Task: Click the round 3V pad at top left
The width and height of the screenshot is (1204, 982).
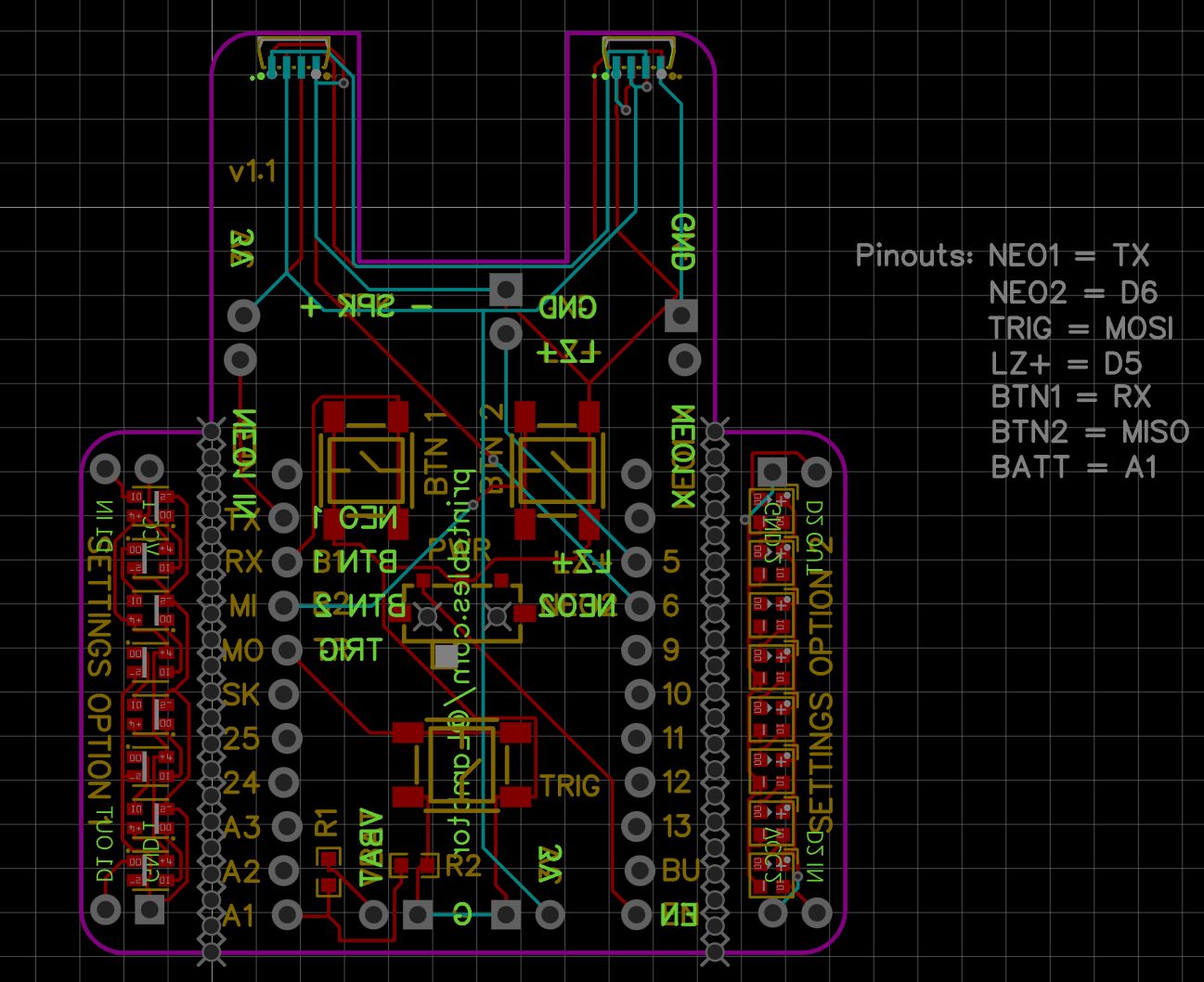Action: [243, 315]
